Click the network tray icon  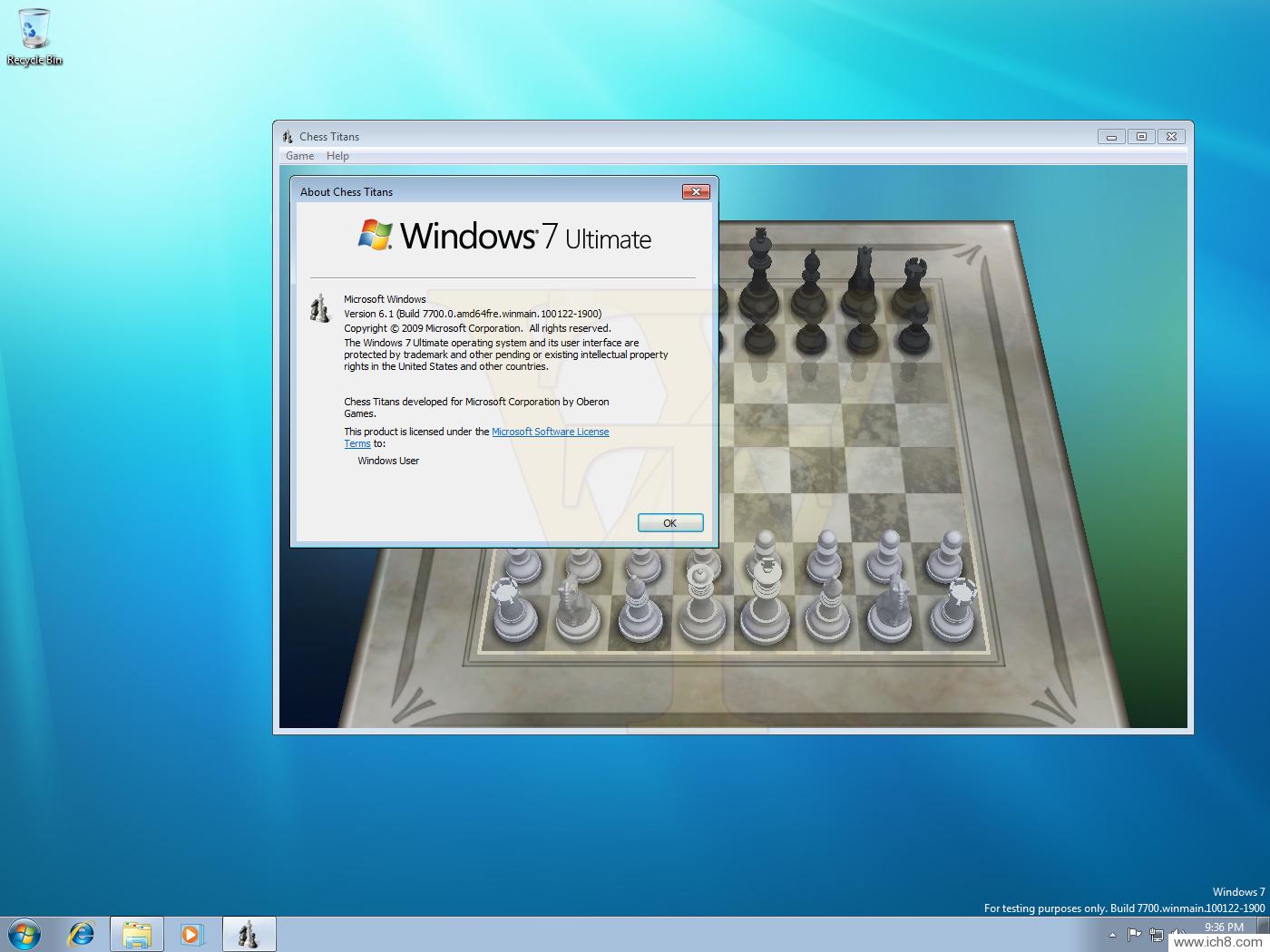1157,934
